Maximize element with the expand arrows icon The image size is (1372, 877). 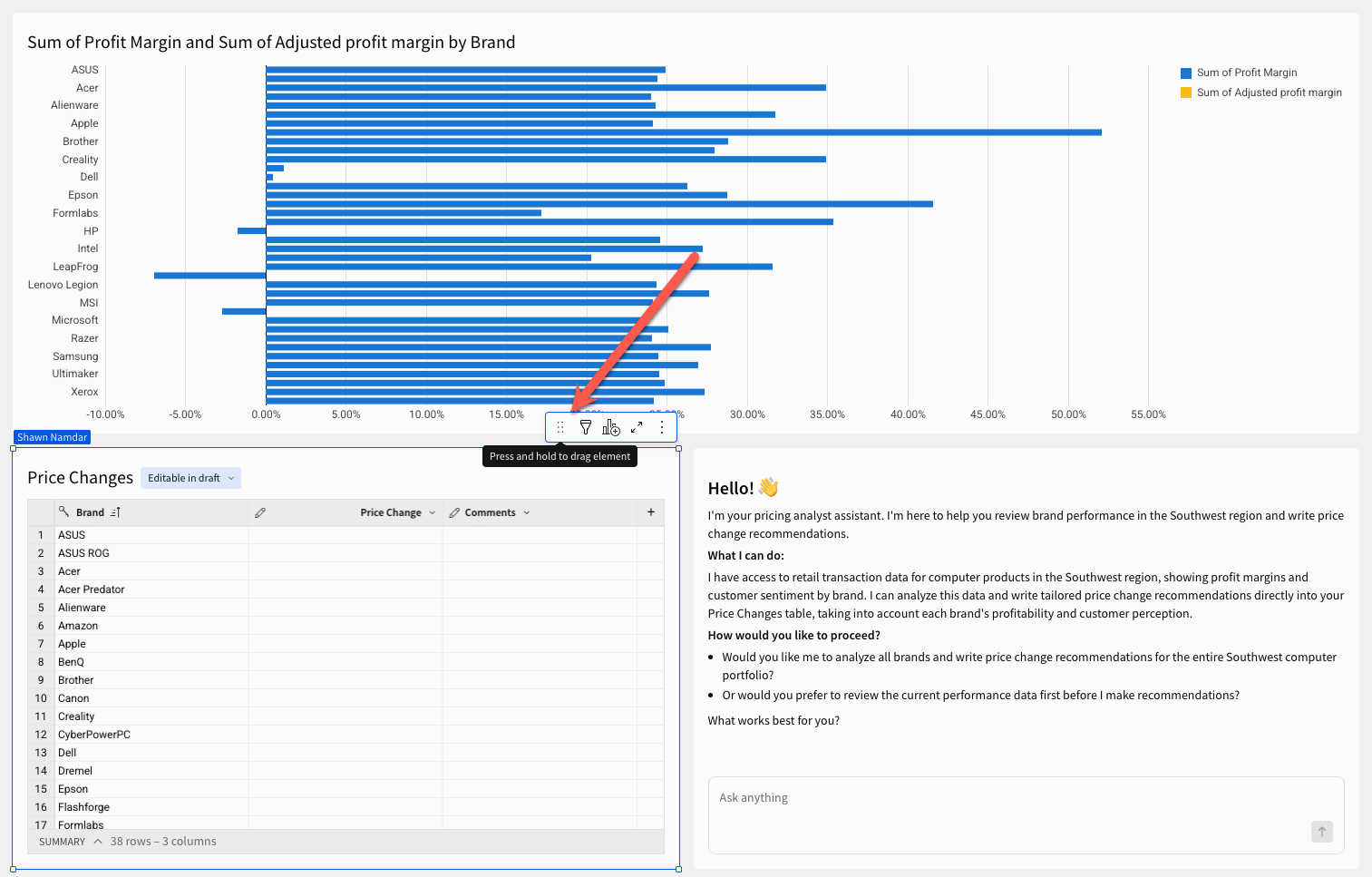point(637,427)
